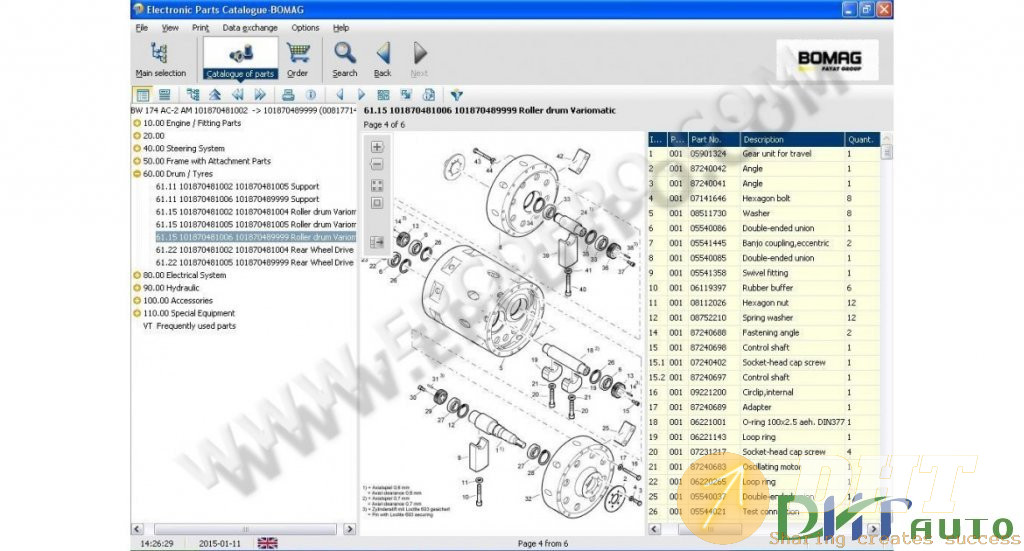Select the Rubber buffer part row
The height and width of the screenshot is (551, 1024).
(x=764, y=288)
